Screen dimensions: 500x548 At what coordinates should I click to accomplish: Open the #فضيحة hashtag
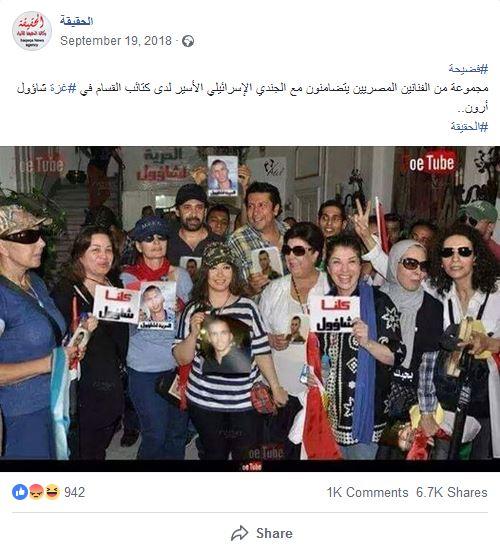[468, 69]
